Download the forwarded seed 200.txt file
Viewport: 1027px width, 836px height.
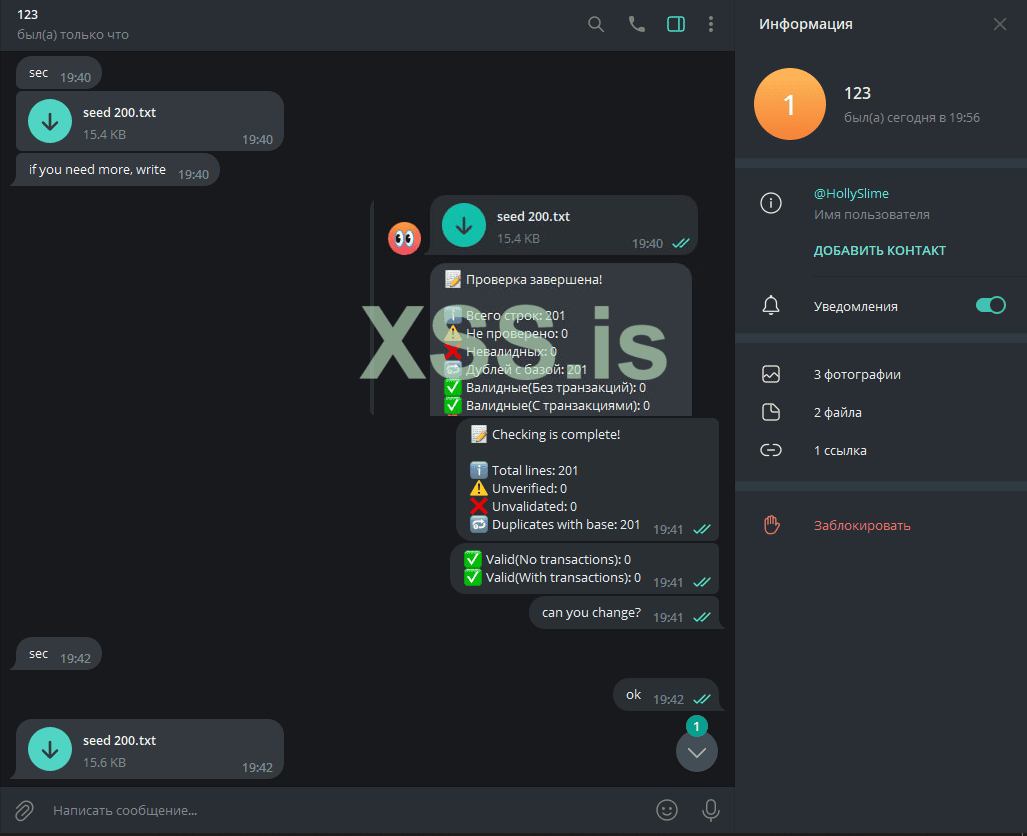pyautogui.click(x=464, y=225)
